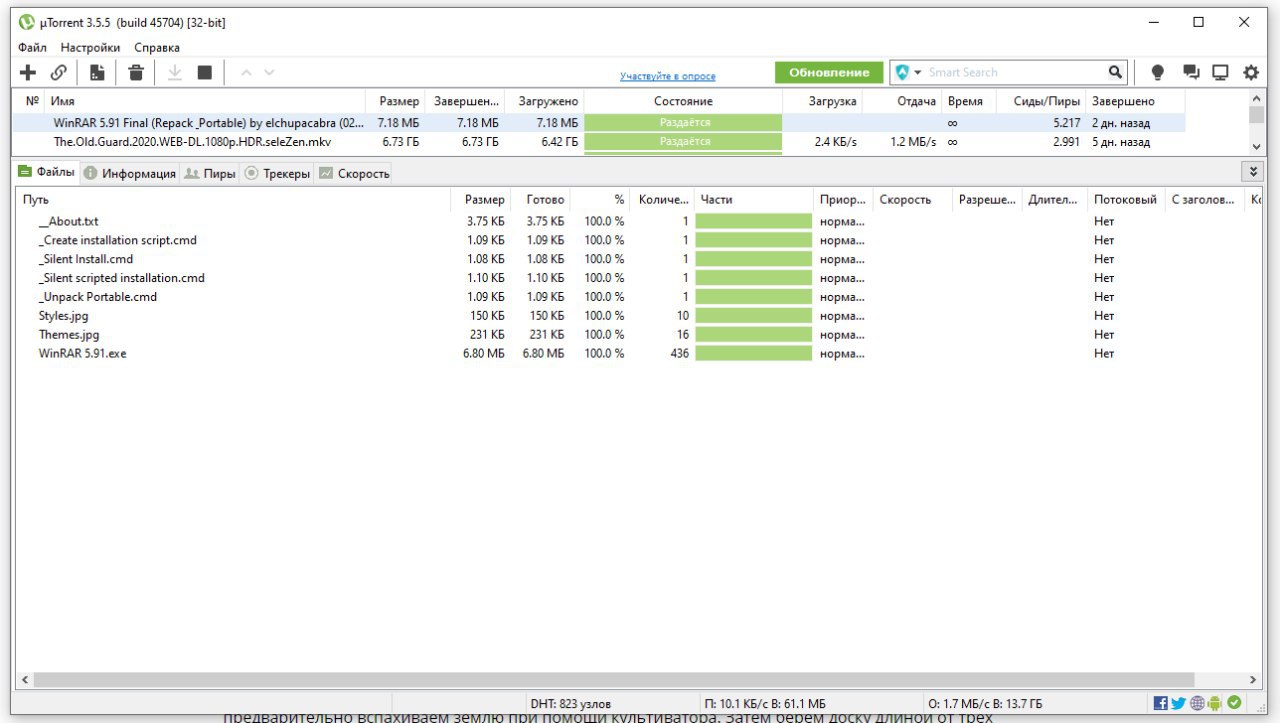Viewport: 1280px width, 723px height.
Task: Open the search provider dropdown arrow
Action: 918,73
